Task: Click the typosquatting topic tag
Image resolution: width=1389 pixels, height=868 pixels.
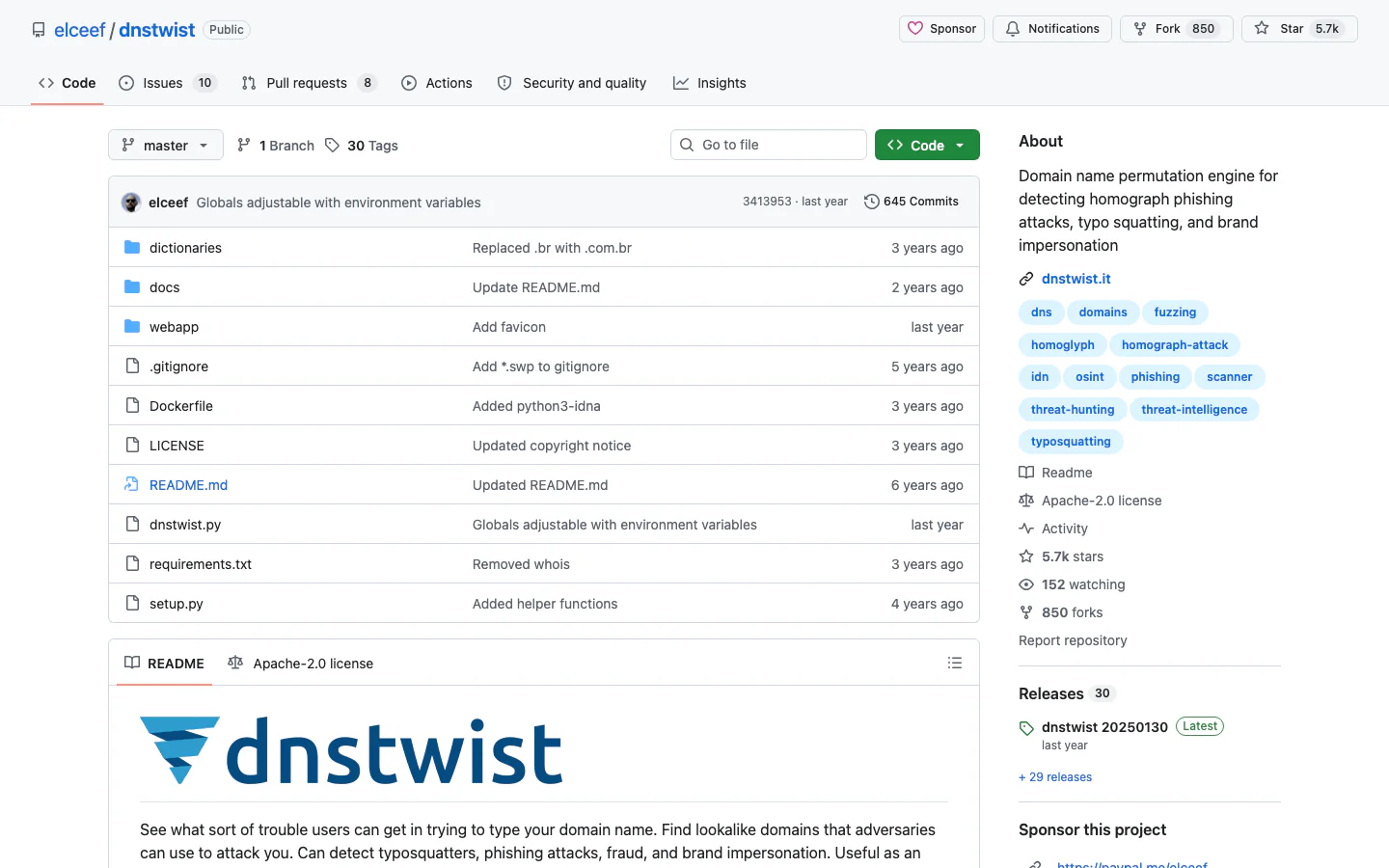Action: [x=1071, y=442]
